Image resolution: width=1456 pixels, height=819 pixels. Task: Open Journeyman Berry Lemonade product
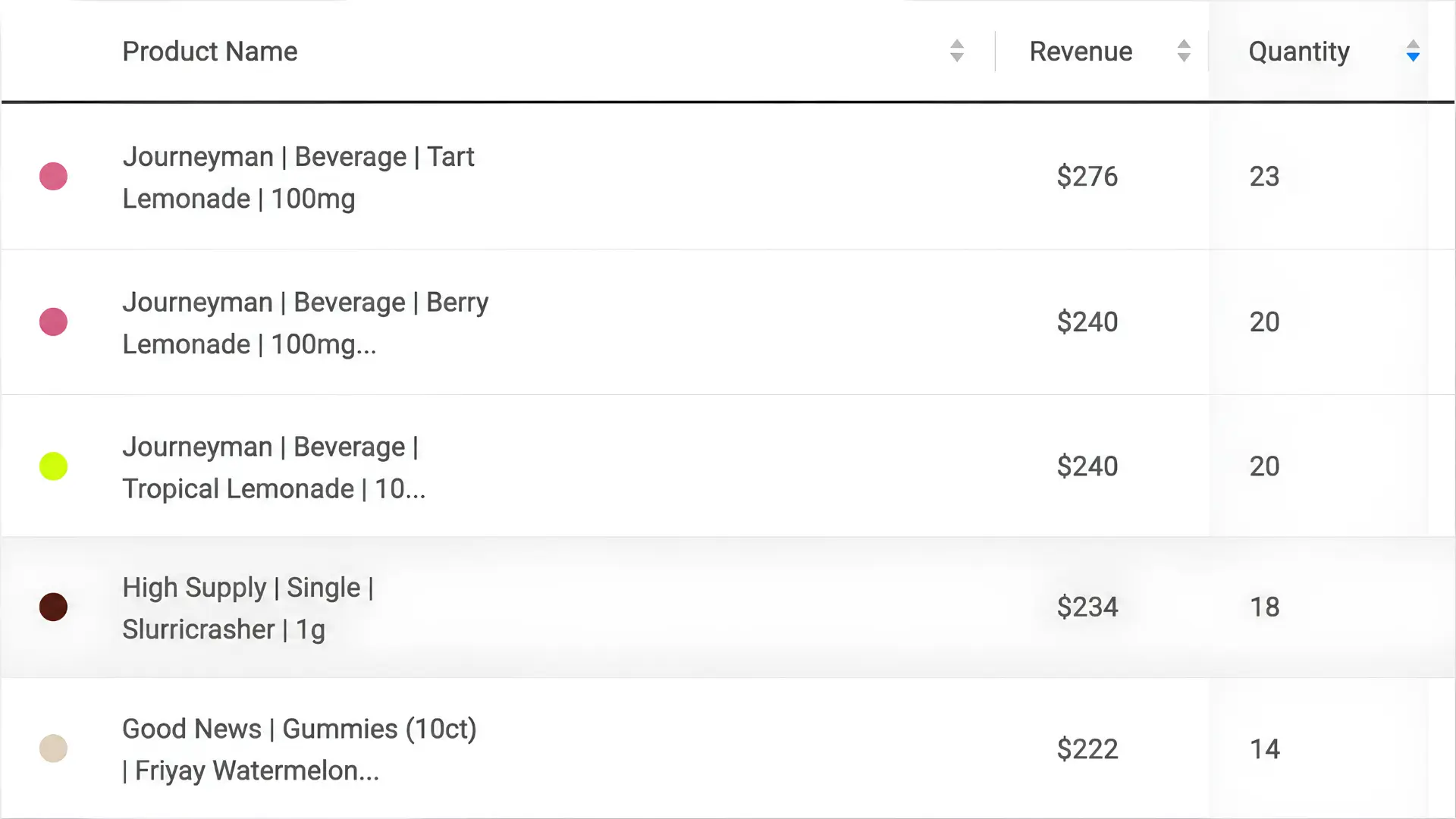click(x=305, y=323)
